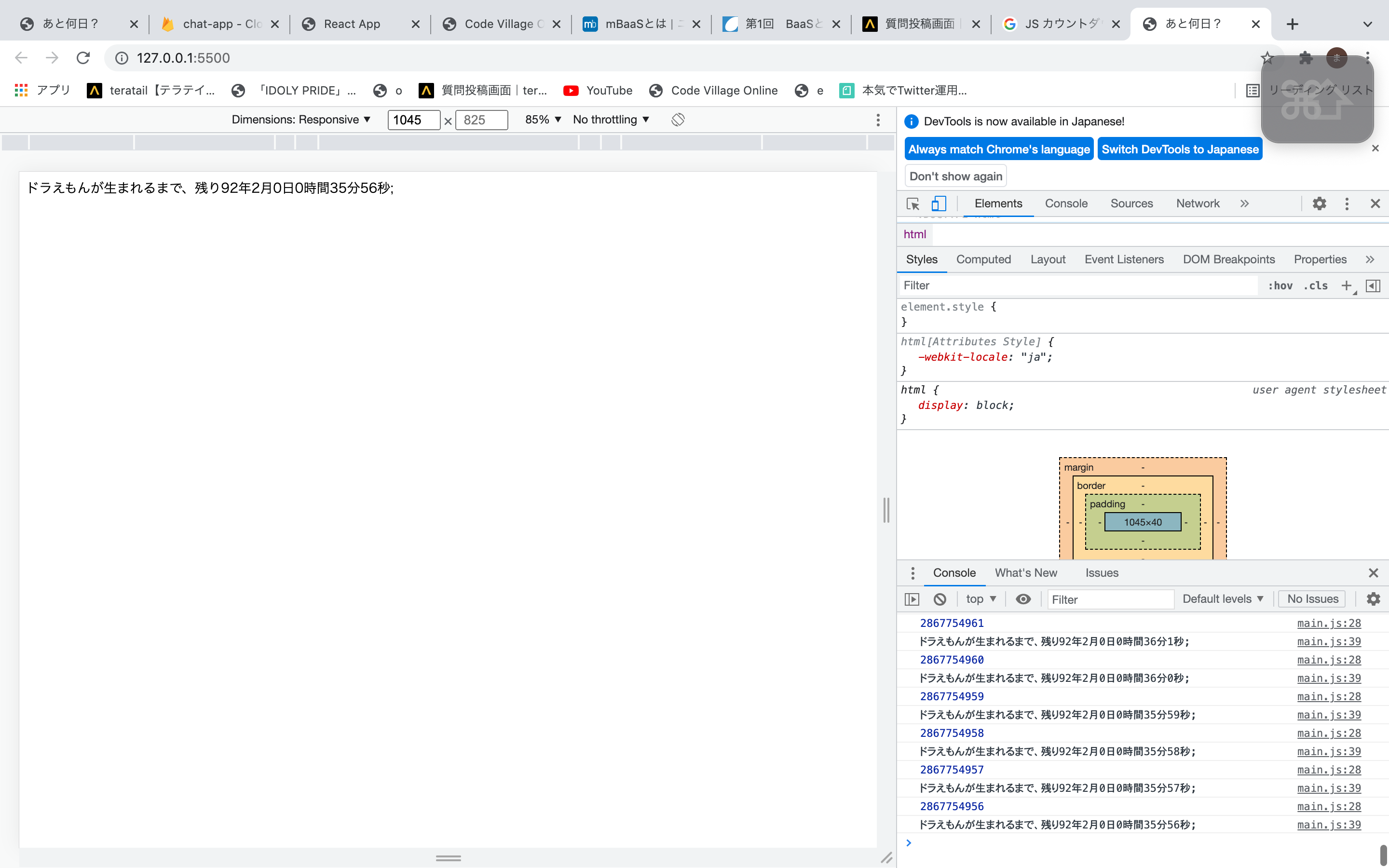1389x868 pixels.
Task: Expand the Default levels dropdown
Action: pos(1223,599)
